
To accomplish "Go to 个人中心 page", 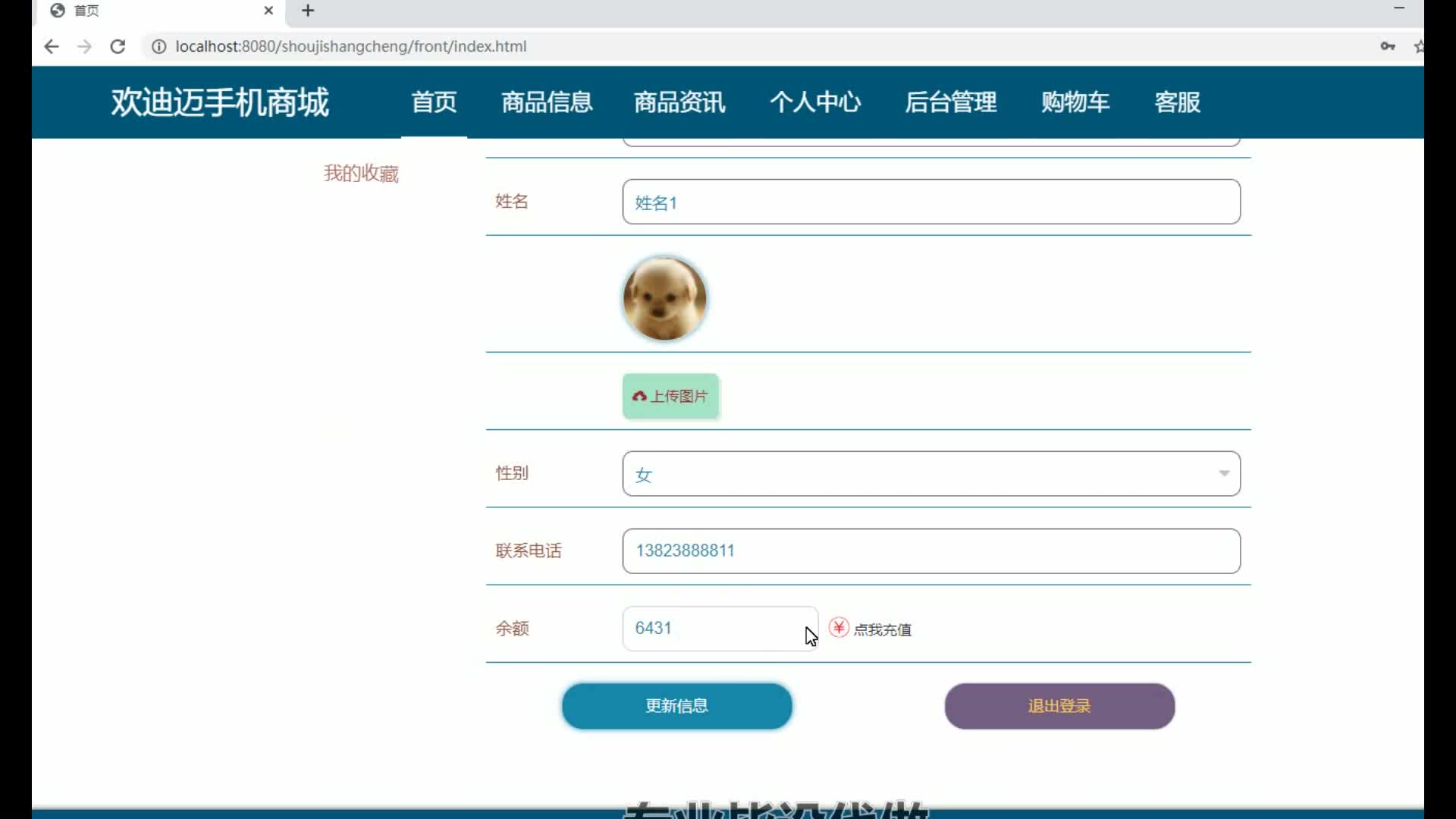I will pos(815,102).
